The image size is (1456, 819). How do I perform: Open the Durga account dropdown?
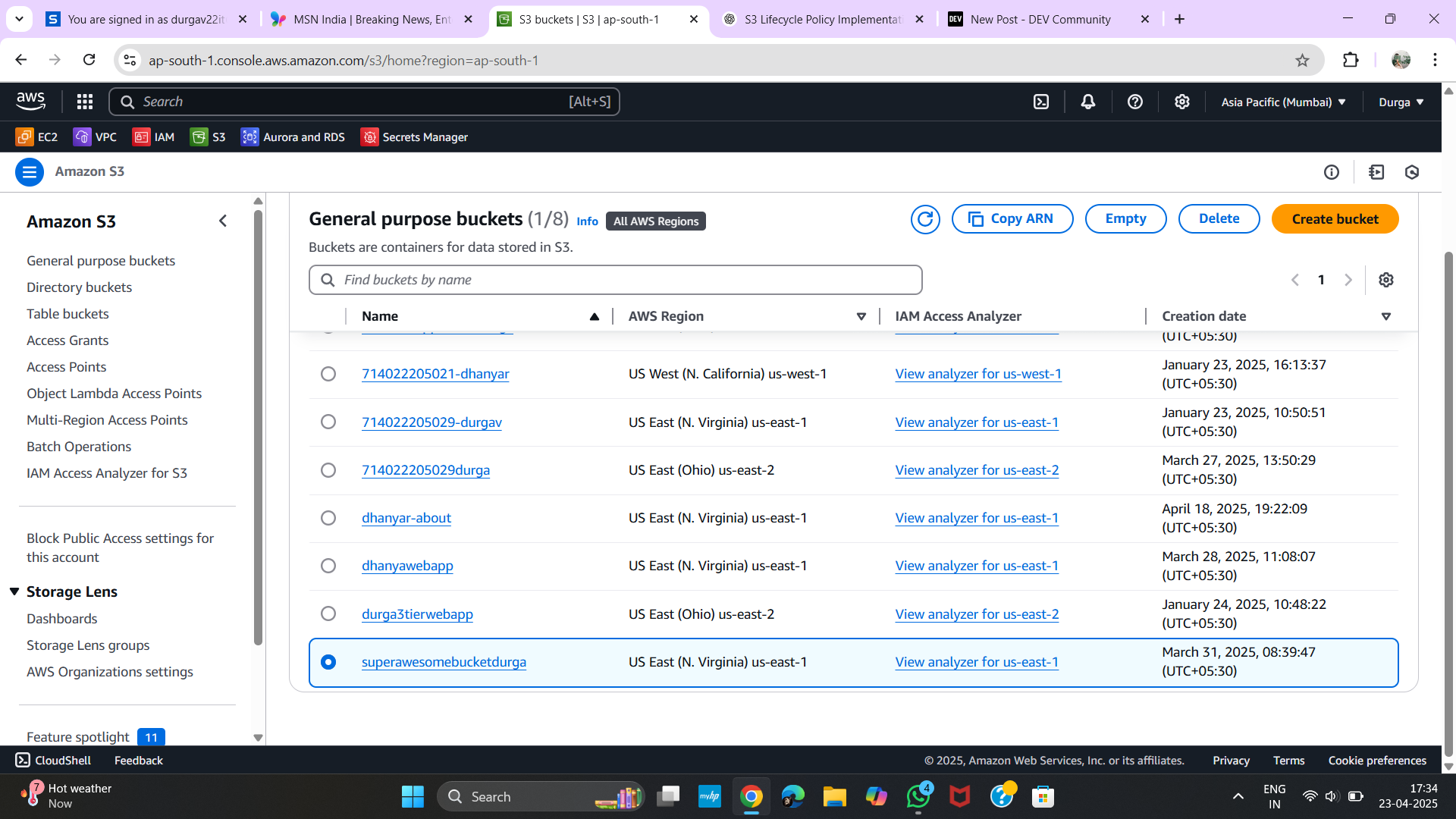(1401, 102)
